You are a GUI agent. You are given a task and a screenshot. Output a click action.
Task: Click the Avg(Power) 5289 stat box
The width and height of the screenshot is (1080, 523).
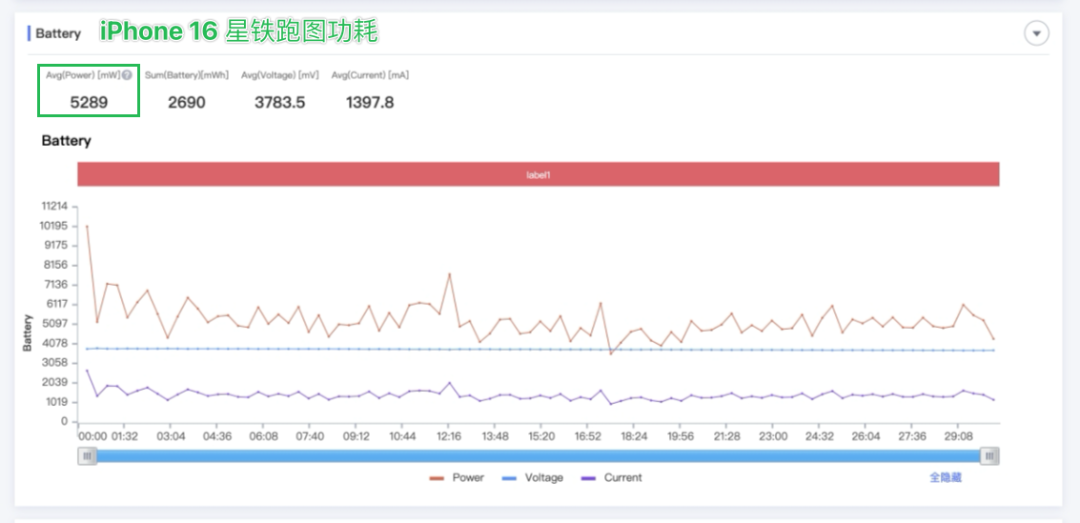[89, 91]
